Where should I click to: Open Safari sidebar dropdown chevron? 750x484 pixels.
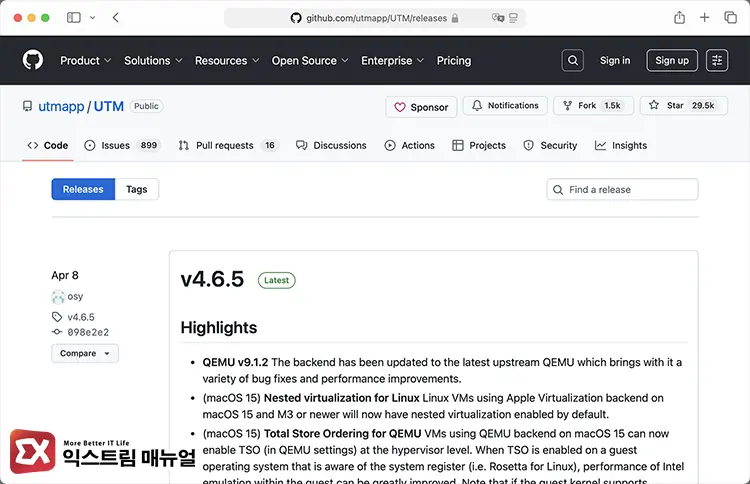pyautogui.click(x=92, y=18)
